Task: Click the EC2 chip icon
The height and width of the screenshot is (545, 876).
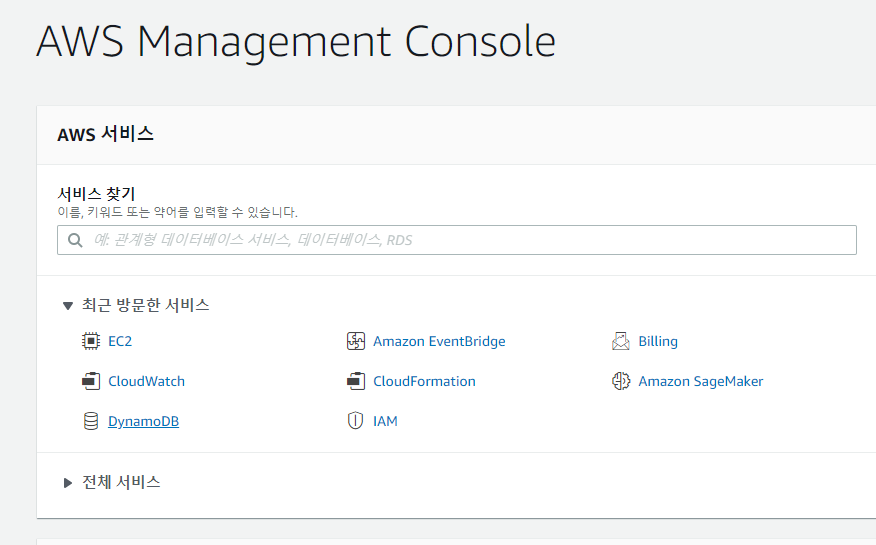Action: tap(91, 341)
